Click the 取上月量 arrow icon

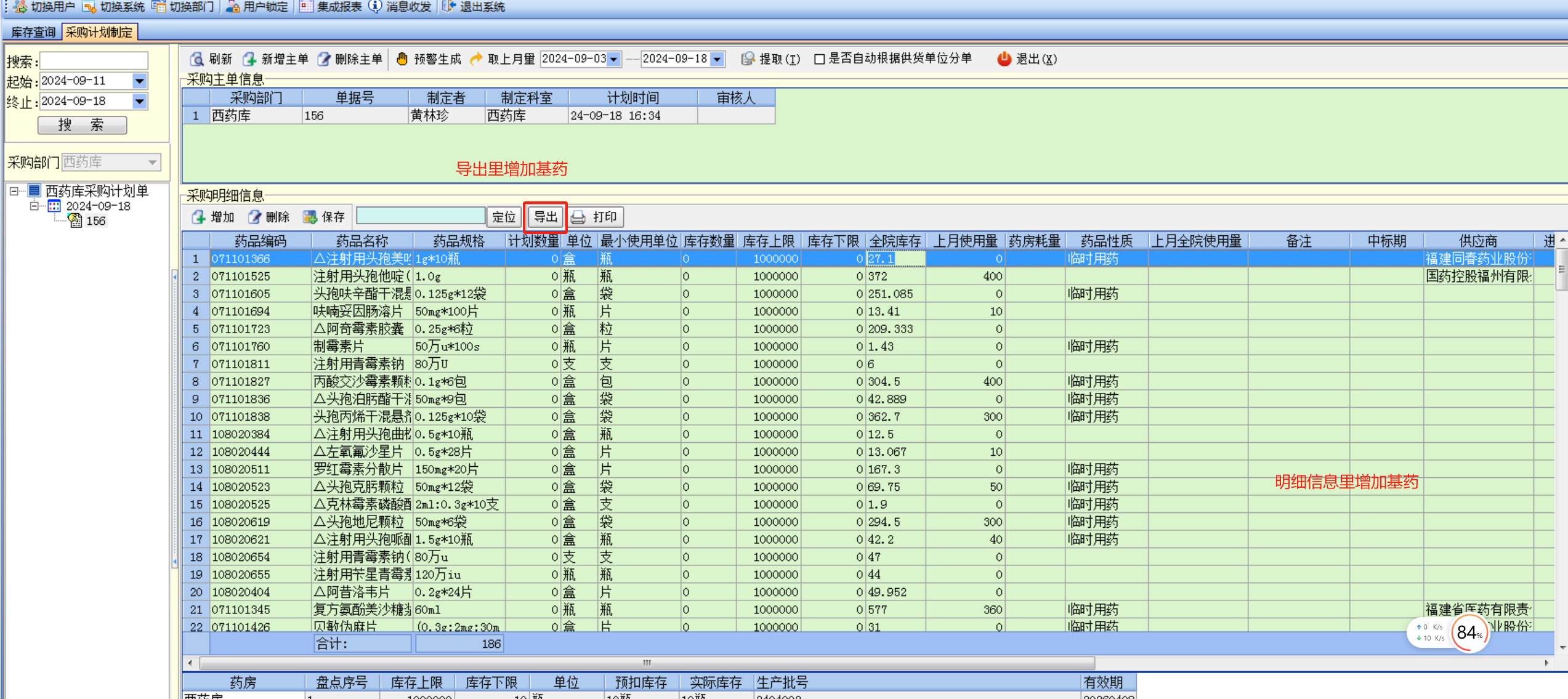point(476,59)
